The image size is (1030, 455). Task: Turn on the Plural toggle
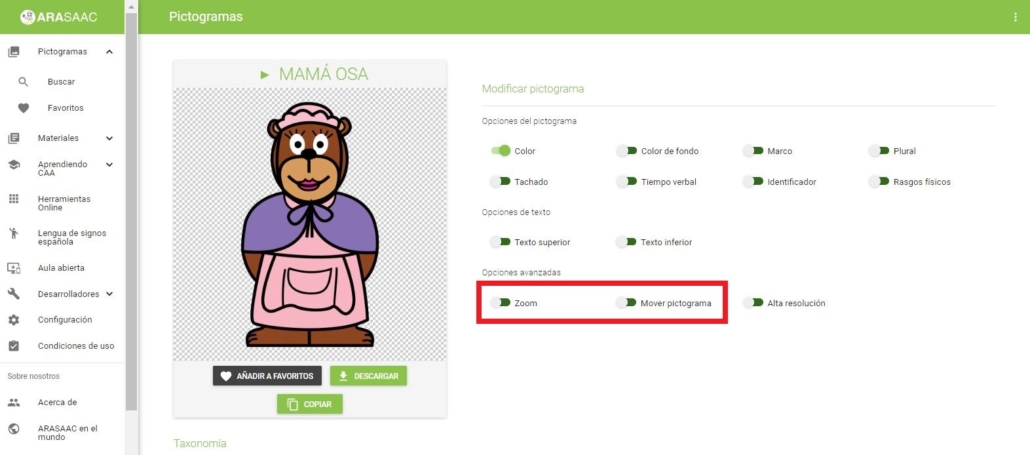click(x=879, y=151)
